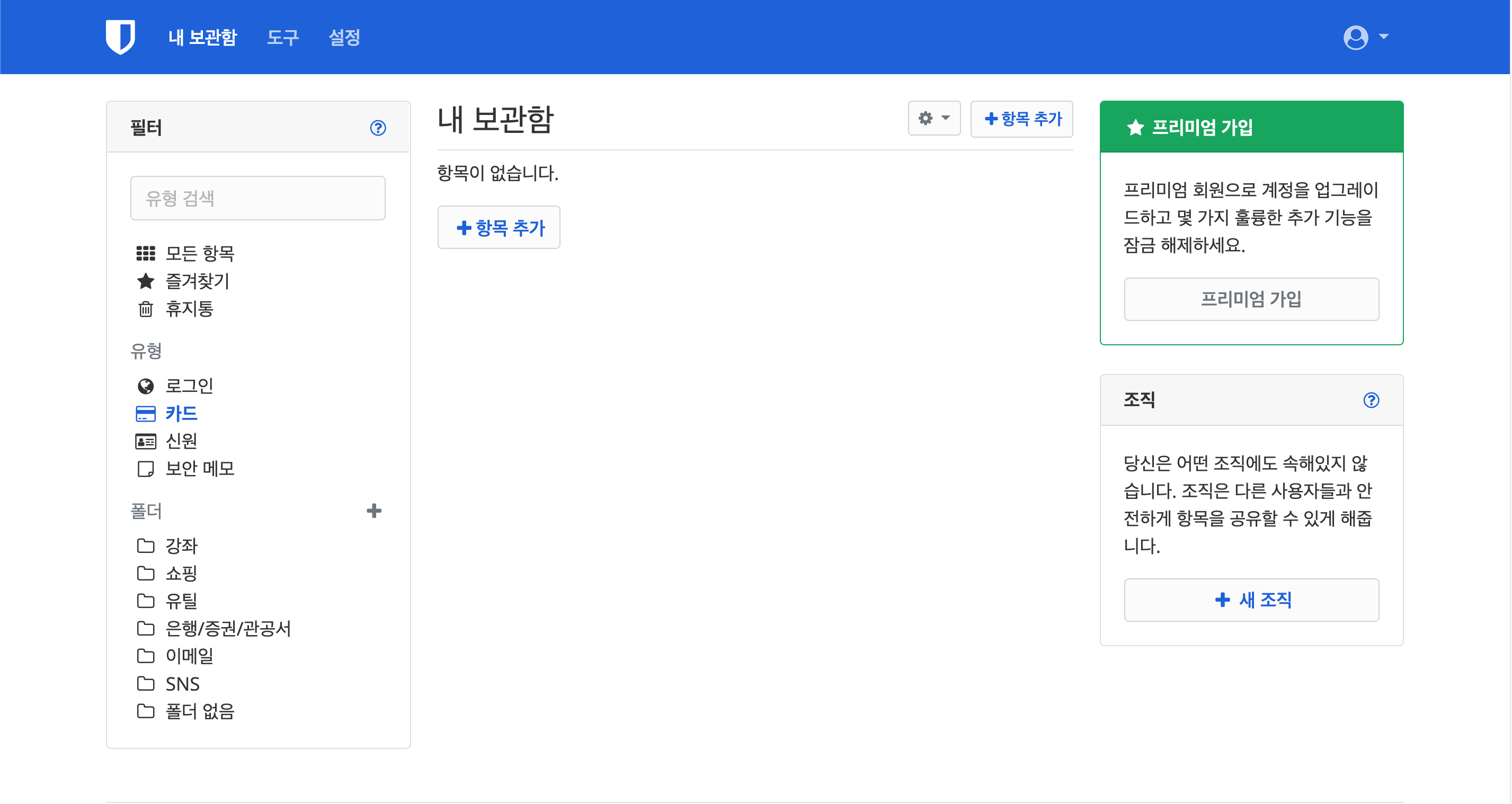Open the SNS folder

point(183,683)
